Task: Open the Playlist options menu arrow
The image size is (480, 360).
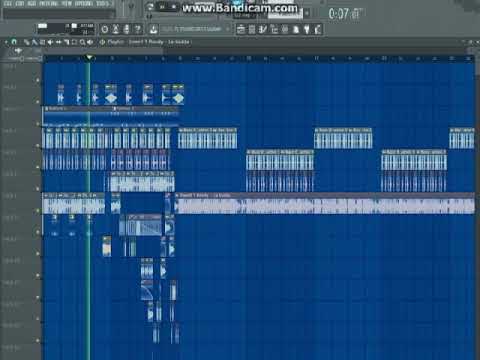Action: pos(6,42)
